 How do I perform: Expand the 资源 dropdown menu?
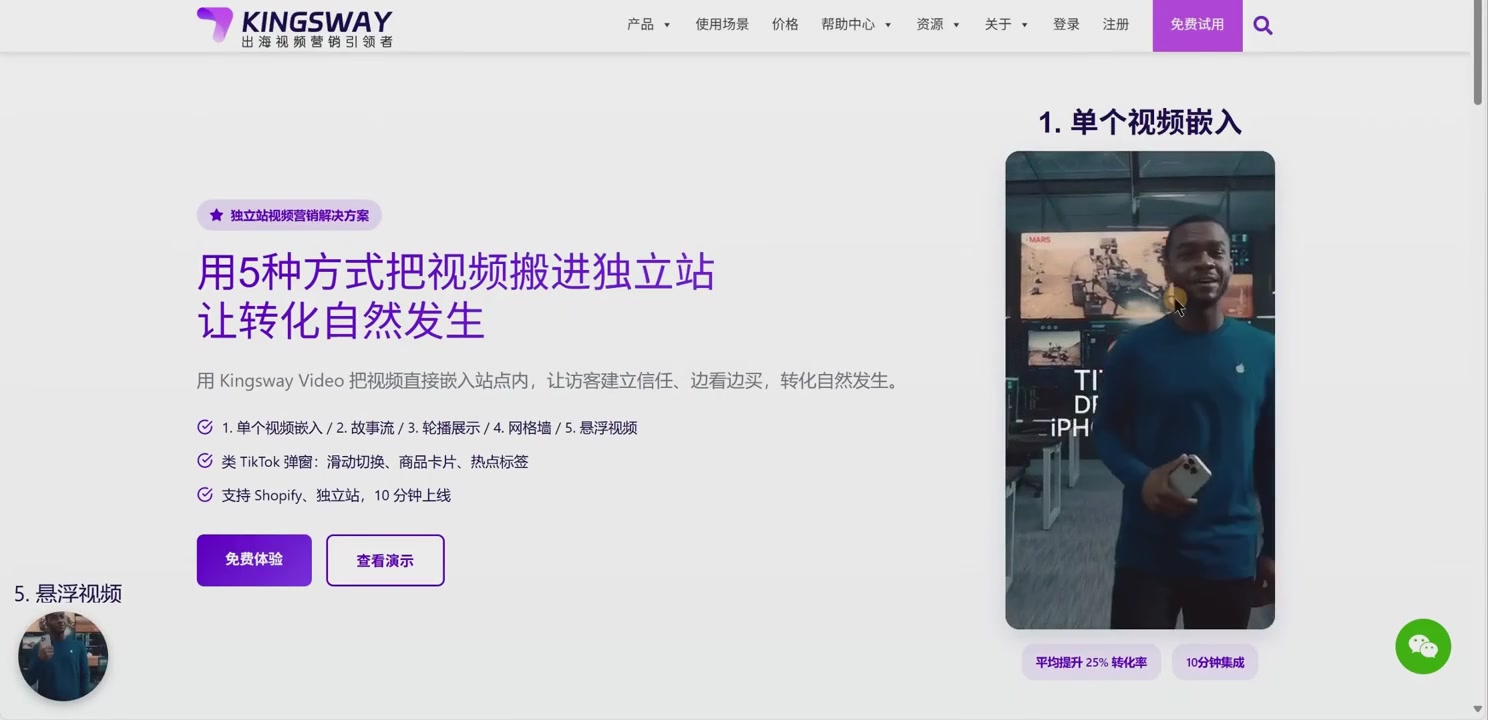click(937, 25)
